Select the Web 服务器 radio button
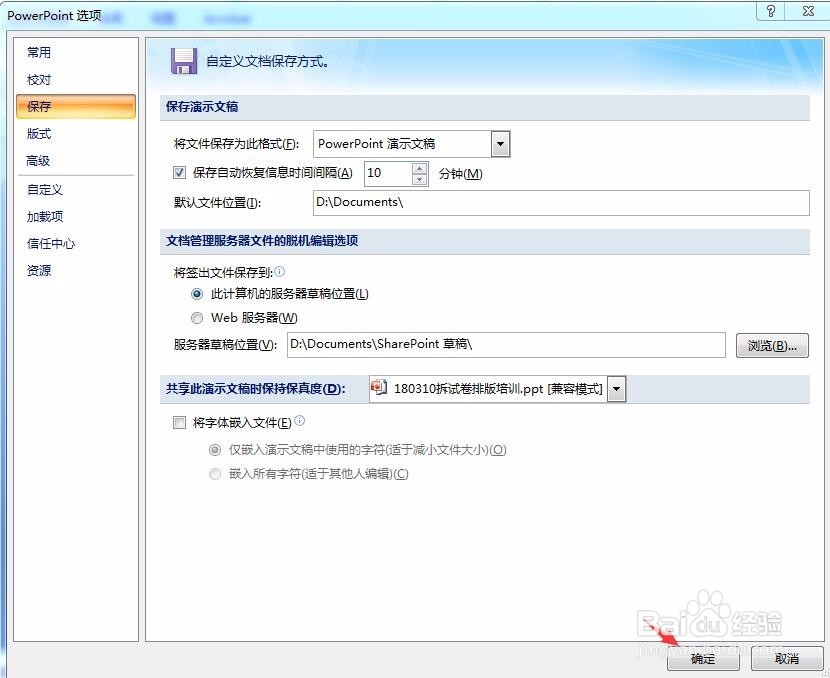Viewport: 830px width, 678px height. pyautogui.click(x=197, y=318)
